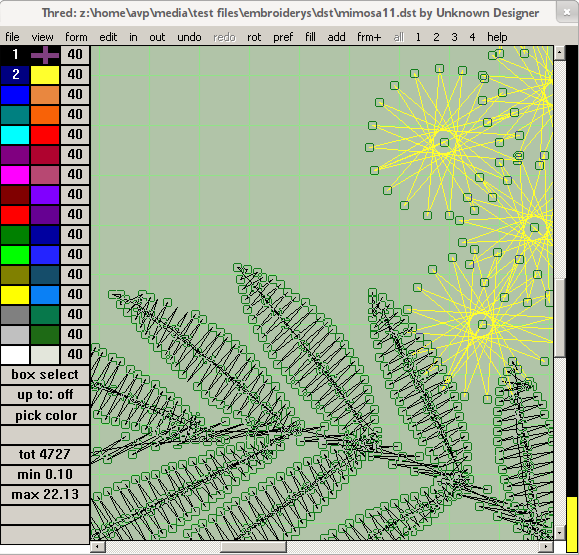Click the horizontal scrollbar left arrow
The width and height of the screenshot is (579, 555).
tap(98, 547)
